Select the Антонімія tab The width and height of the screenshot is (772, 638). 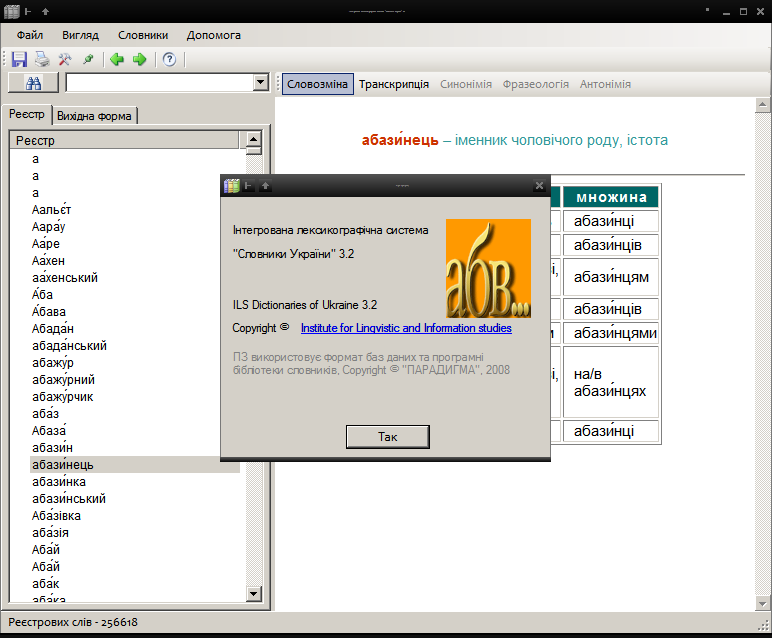tap(605, 84)
